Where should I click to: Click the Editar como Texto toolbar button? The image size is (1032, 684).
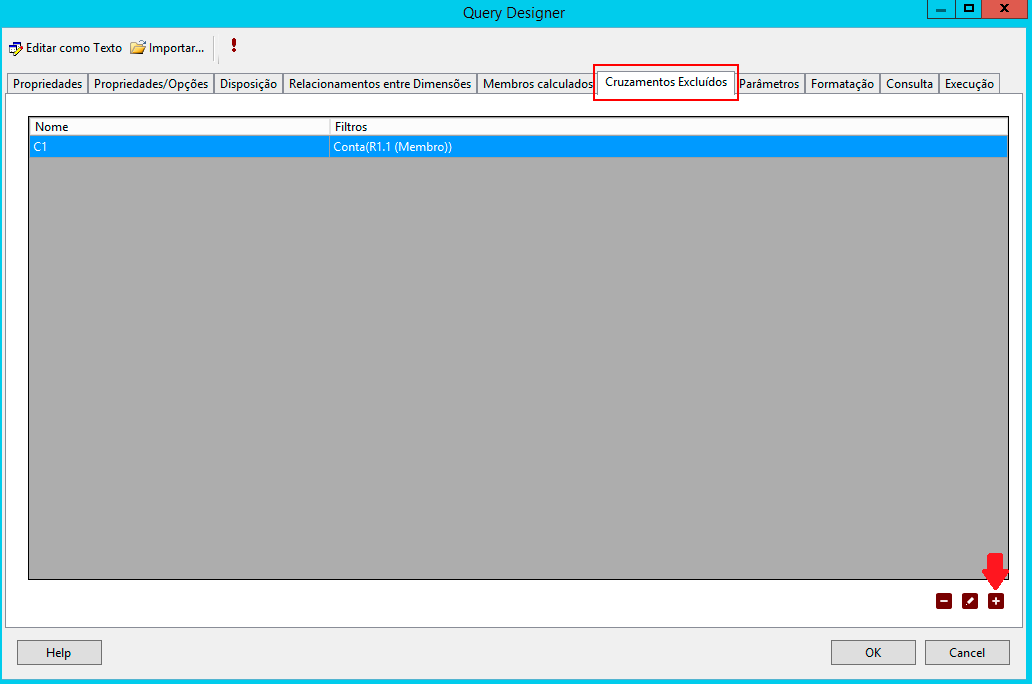tap(65, 48)
